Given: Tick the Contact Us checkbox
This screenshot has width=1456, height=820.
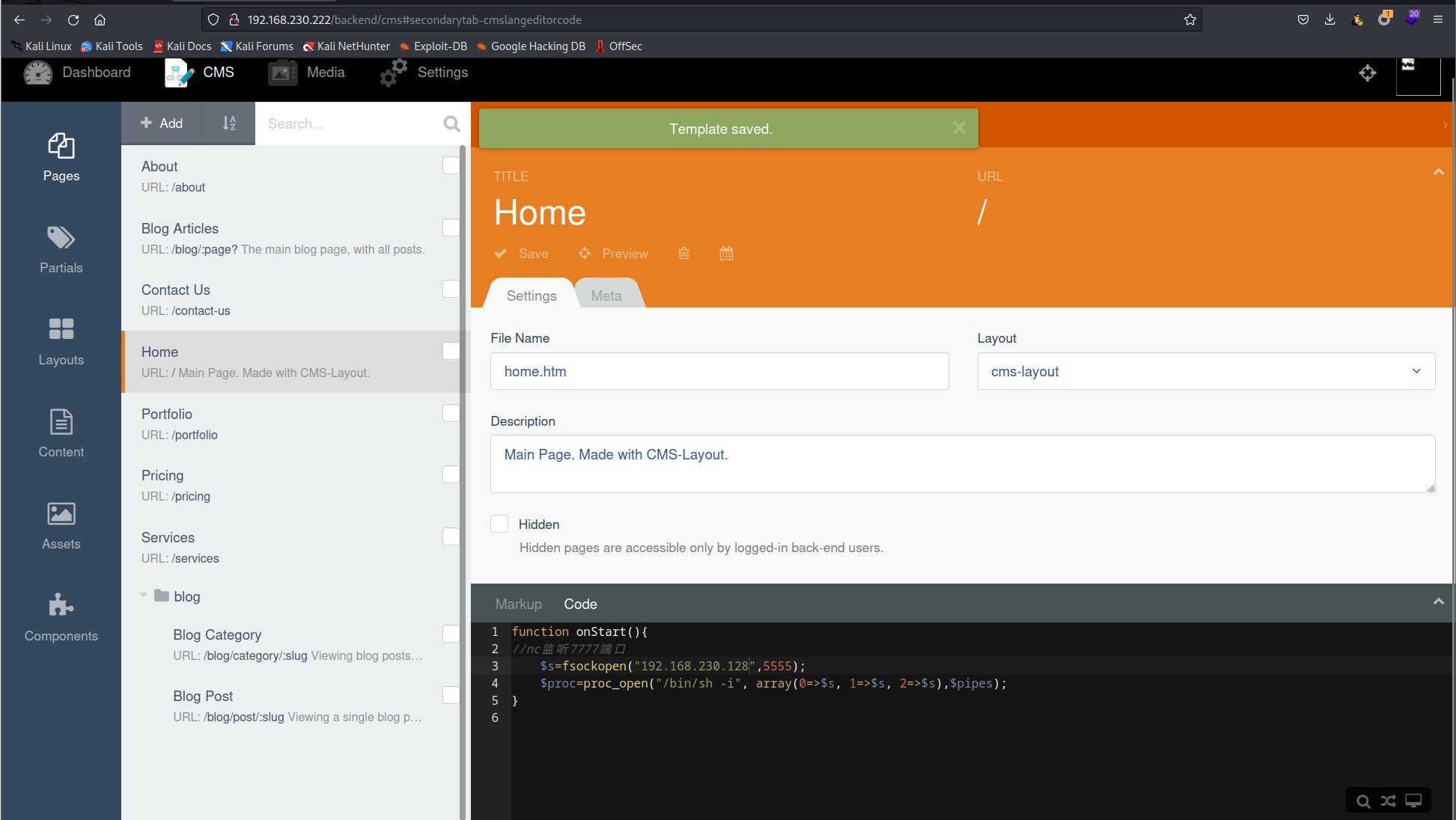Looking at the screenshot, I should (451, 289).
